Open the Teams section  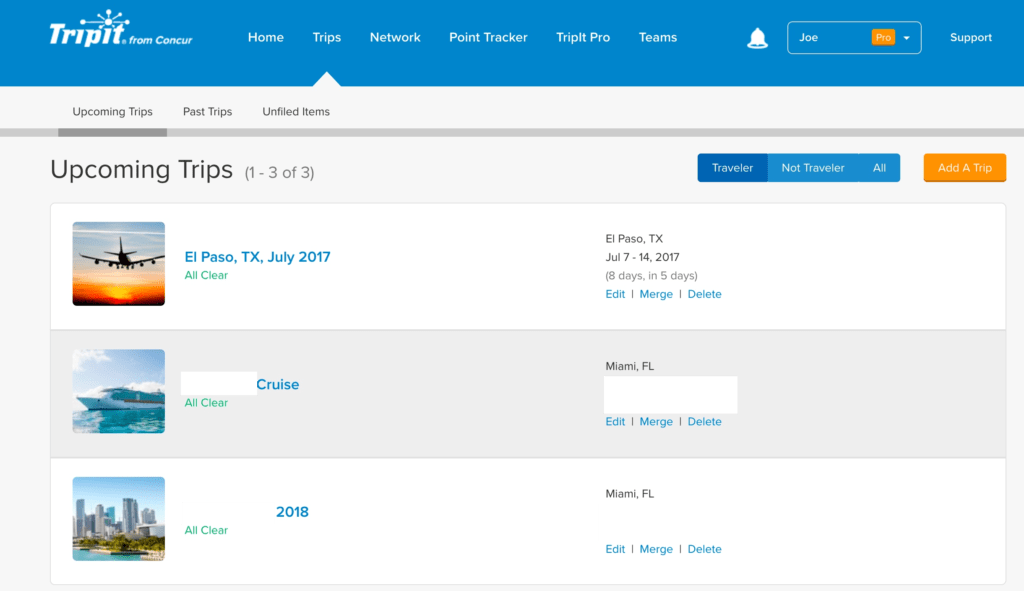tap(658, 37)
